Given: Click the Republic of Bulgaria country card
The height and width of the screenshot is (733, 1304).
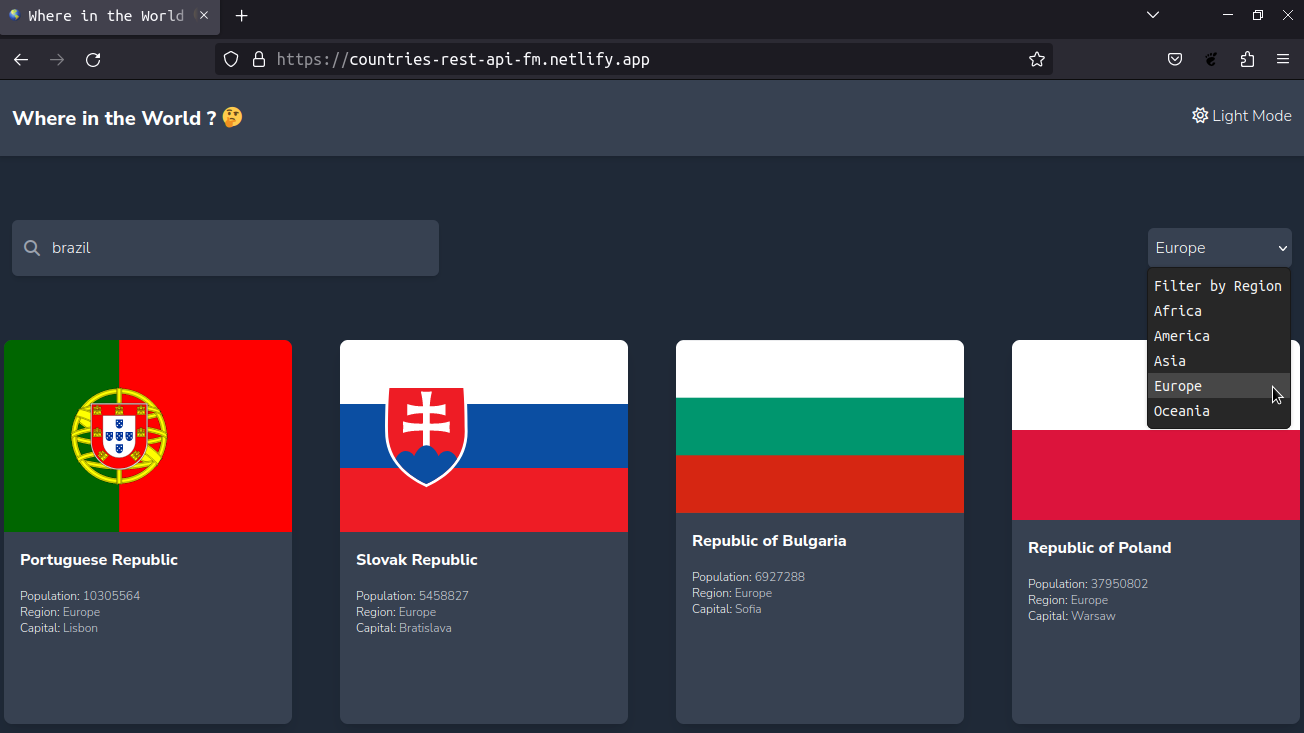Looking at the screenshot, I should (820, 530).
